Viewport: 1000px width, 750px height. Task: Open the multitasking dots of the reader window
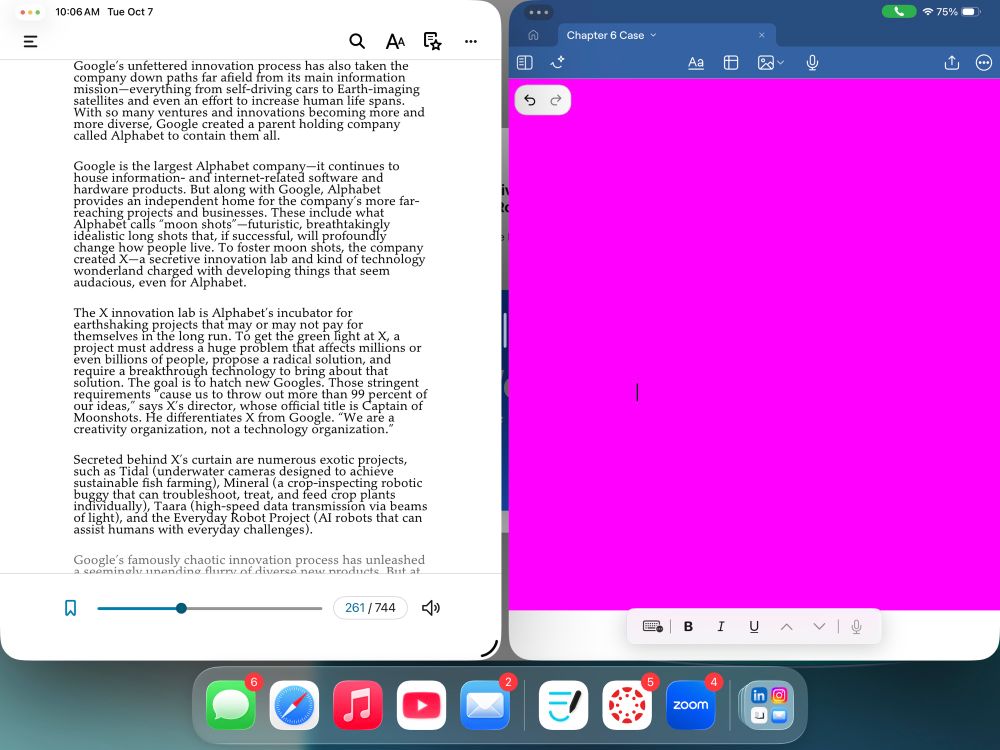coord(30,12)
